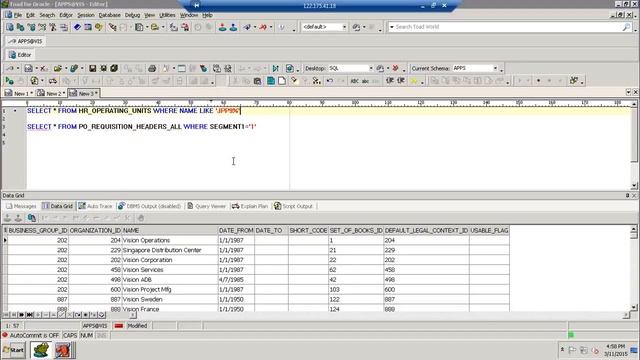Screen dimensions: 640x360
Task: Open the Database menu
Action: [109, 15]
